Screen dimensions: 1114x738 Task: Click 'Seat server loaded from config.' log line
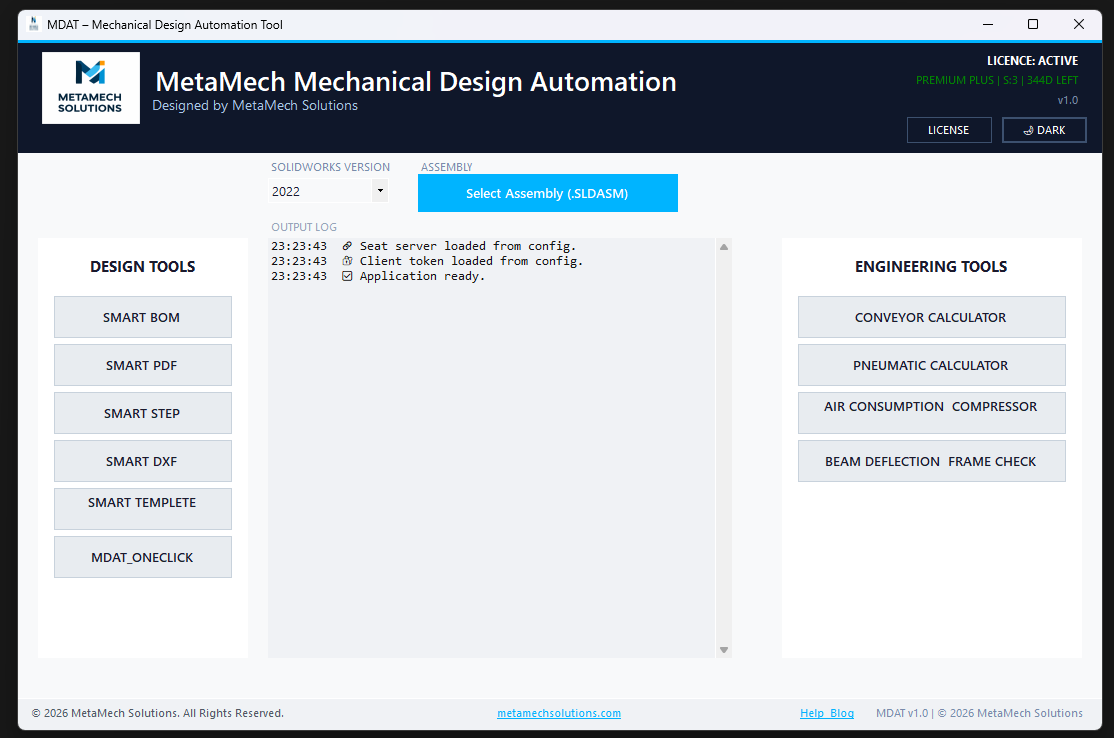click(467, 246)
